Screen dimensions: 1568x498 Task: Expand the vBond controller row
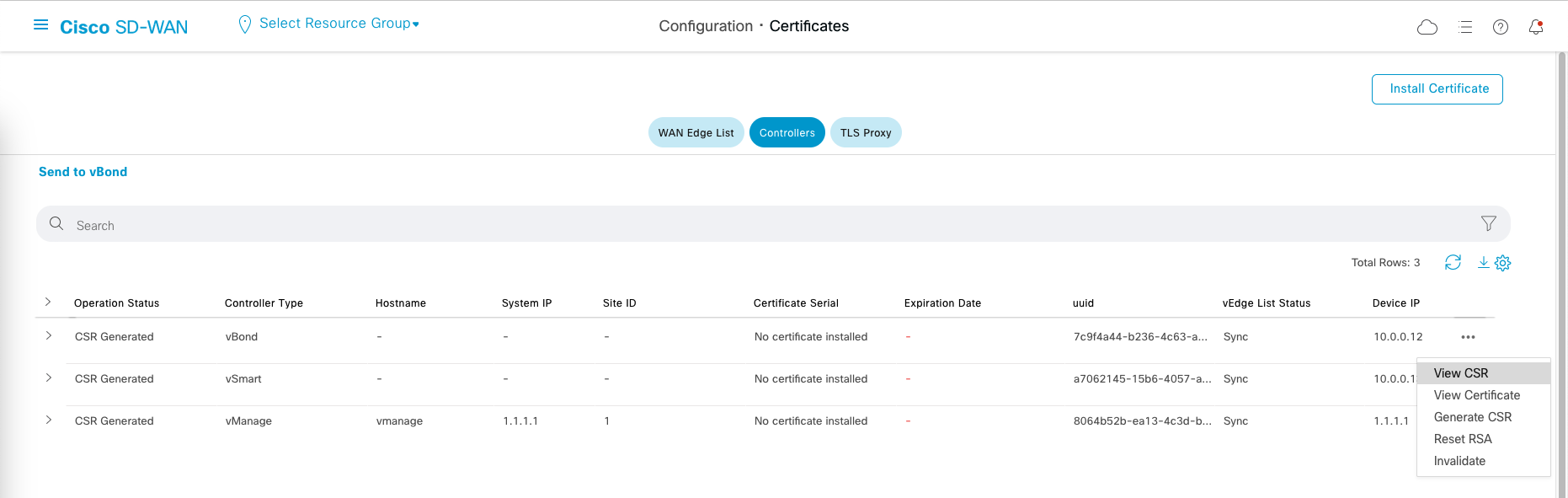tap(49, 336)
